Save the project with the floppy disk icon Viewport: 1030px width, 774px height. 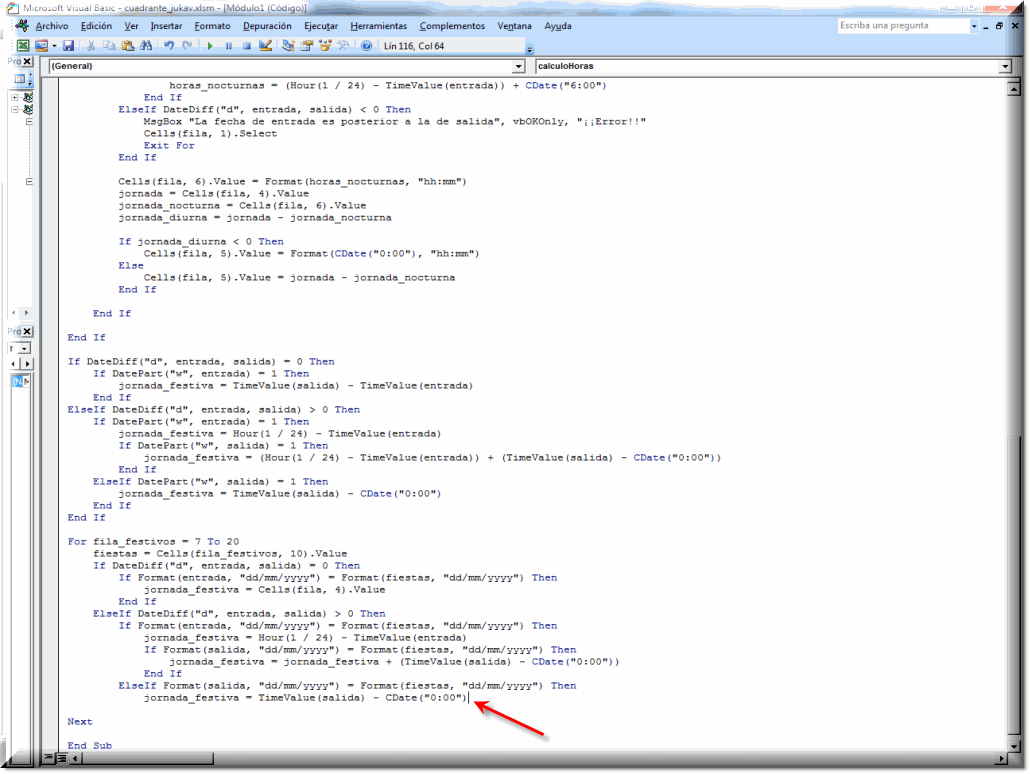click(x=69, y=46)
